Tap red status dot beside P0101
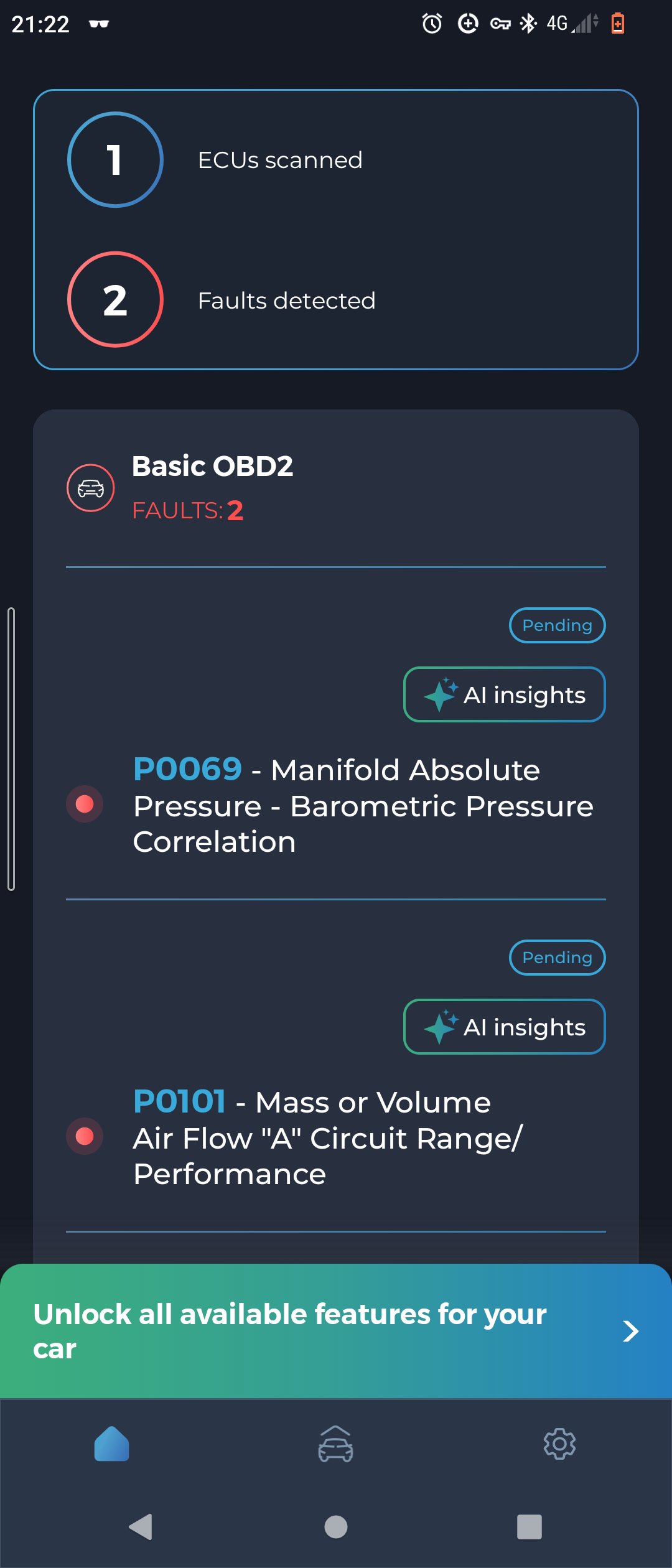 pos(85,1136)
